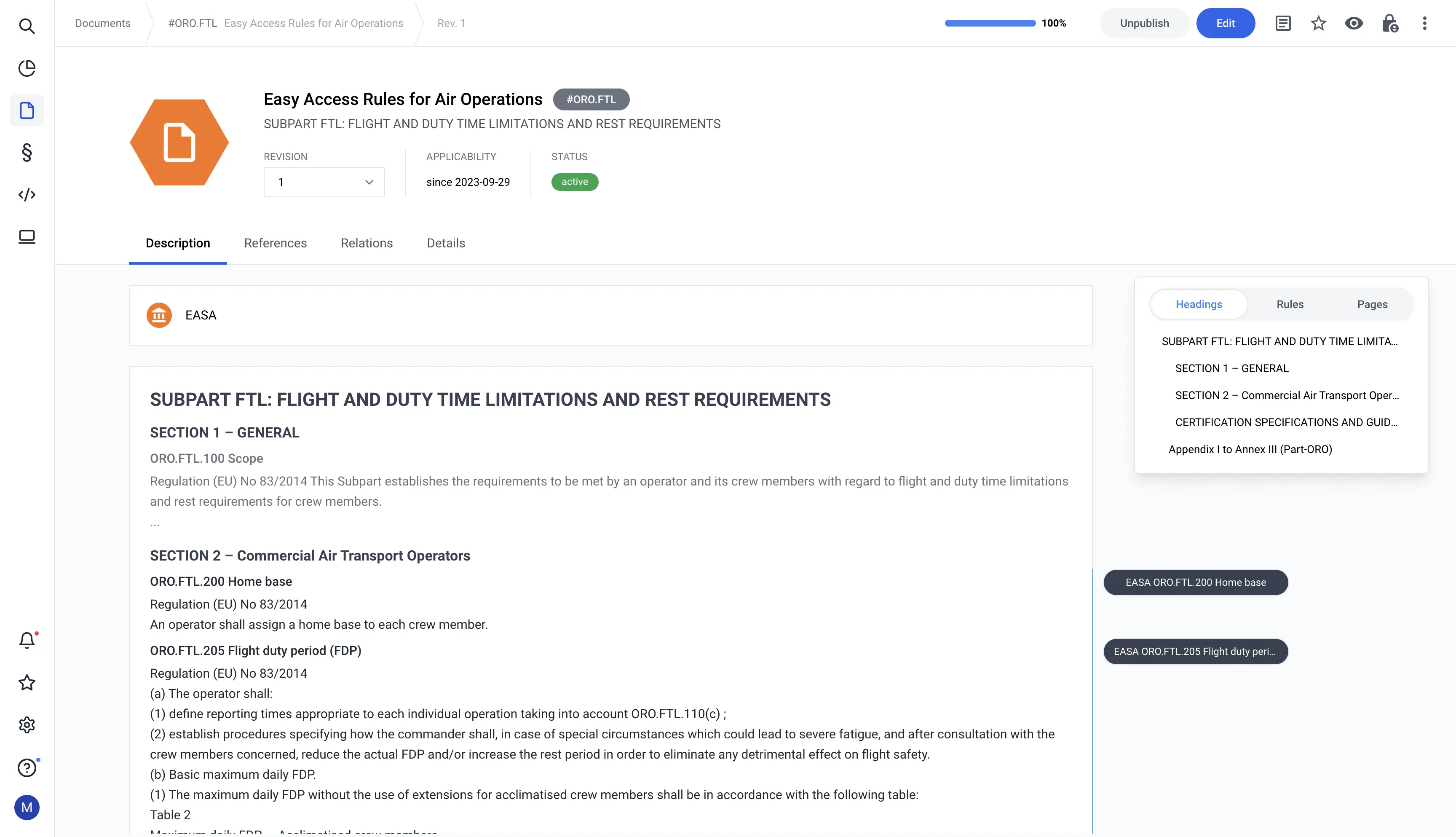Open the search icon in sidebar
Screen dimensions: 1456x837
[27, 26]
